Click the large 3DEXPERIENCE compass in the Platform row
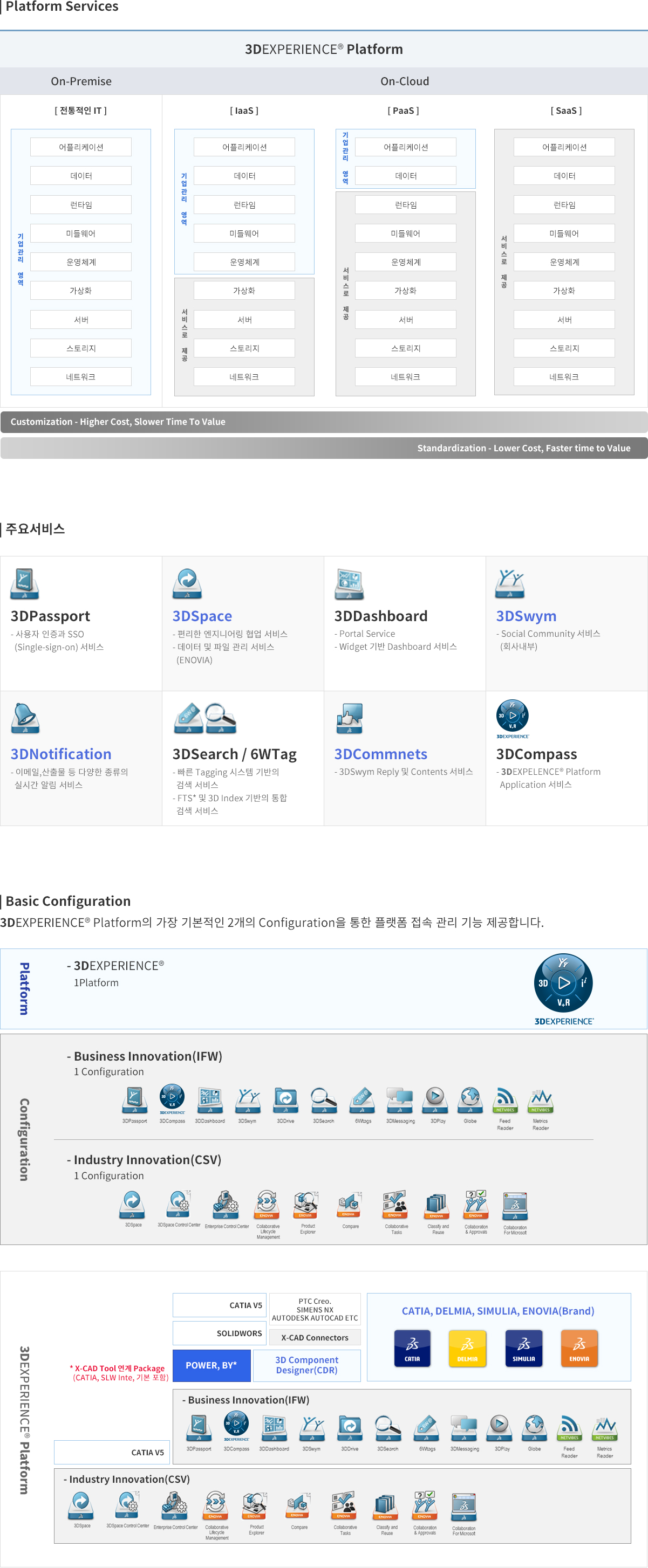Image resolution: width=648 pixels, height=1568 pixels. [x=563, y=989]
